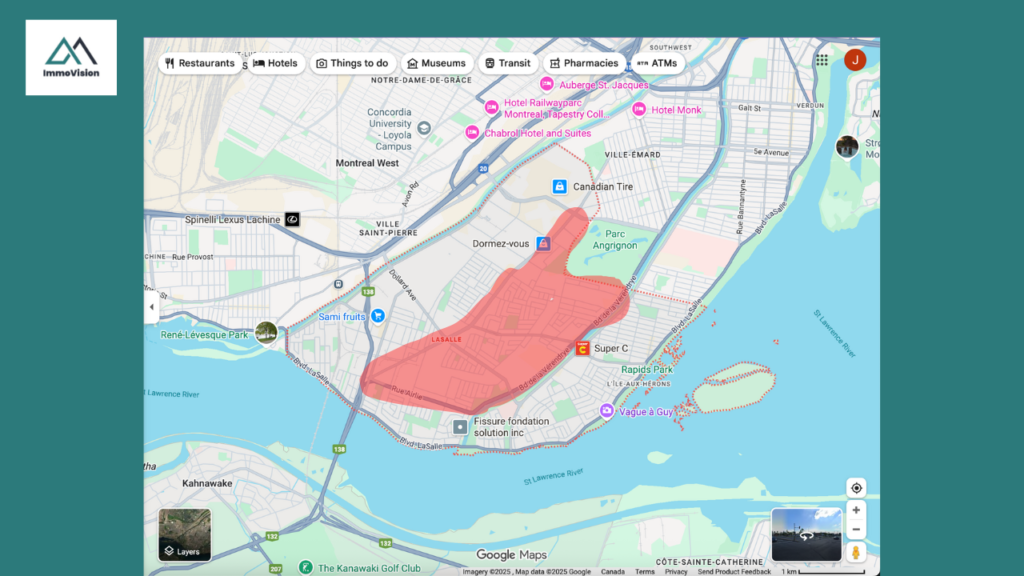Choose the Transit category chip
Image resolution: width=1024 pixels, height=576 pixels.
[507, 63]
